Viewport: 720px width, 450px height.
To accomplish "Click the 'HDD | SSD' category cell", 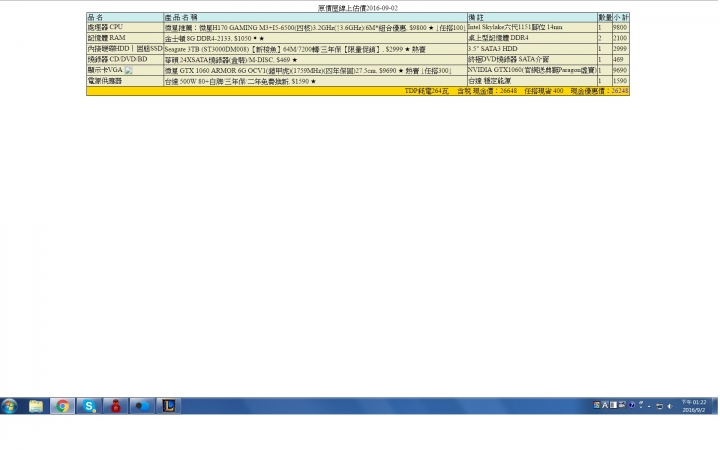I will tap(125, 49).
